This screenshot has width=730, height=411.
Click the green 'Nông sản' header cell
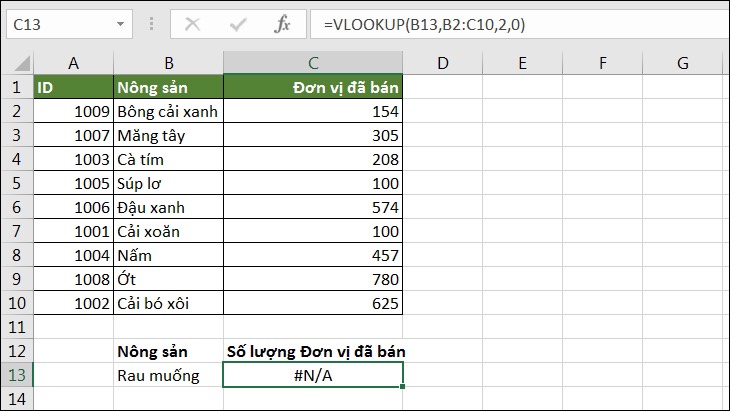(169, 87)
